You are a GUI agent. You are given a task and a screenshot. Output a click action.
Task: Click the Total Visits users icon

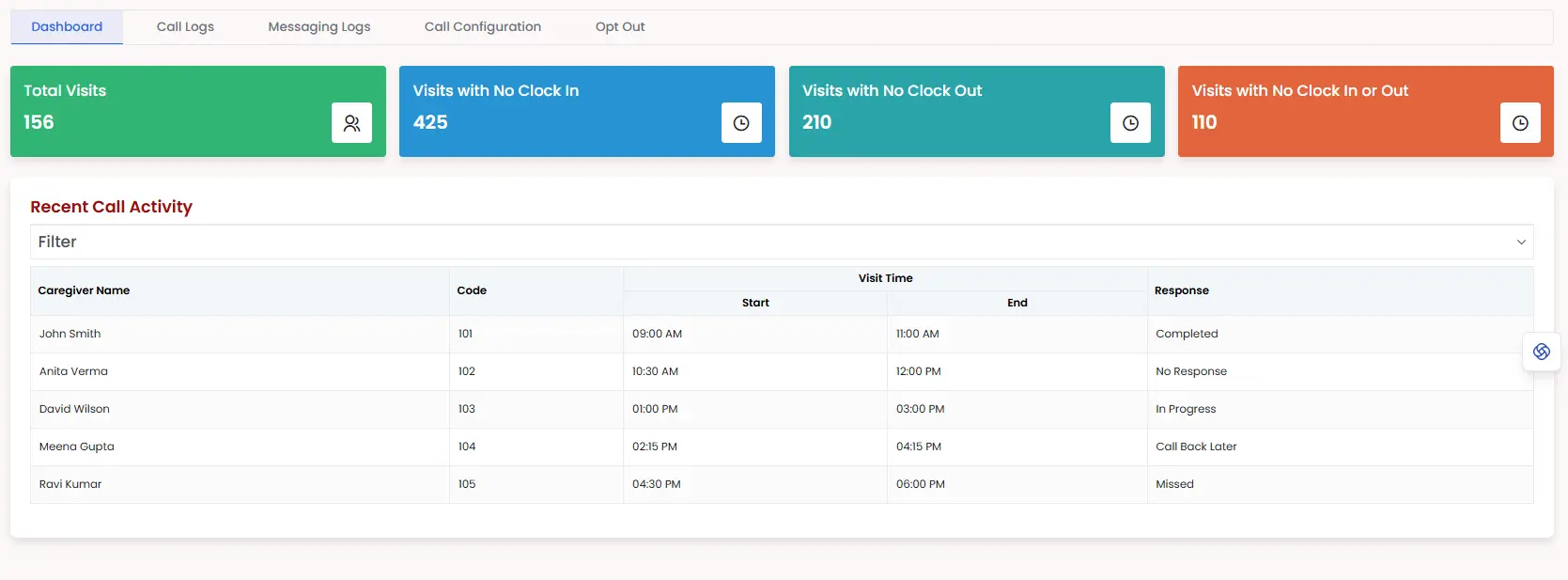[x=351, y=123]
